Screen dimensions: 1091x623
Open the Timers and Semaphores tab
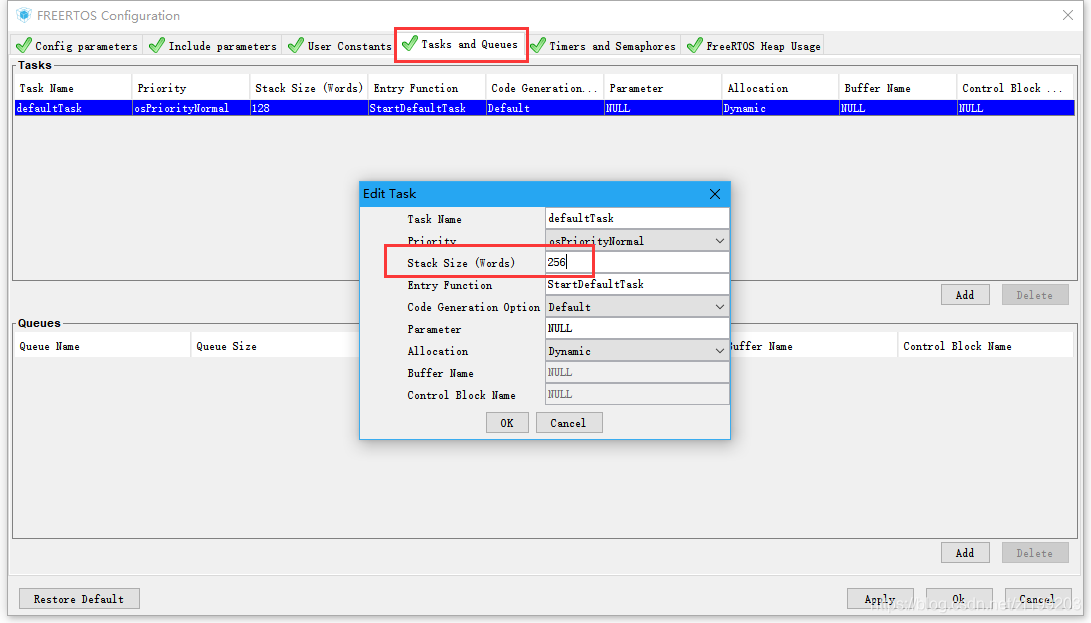[603, 46]
